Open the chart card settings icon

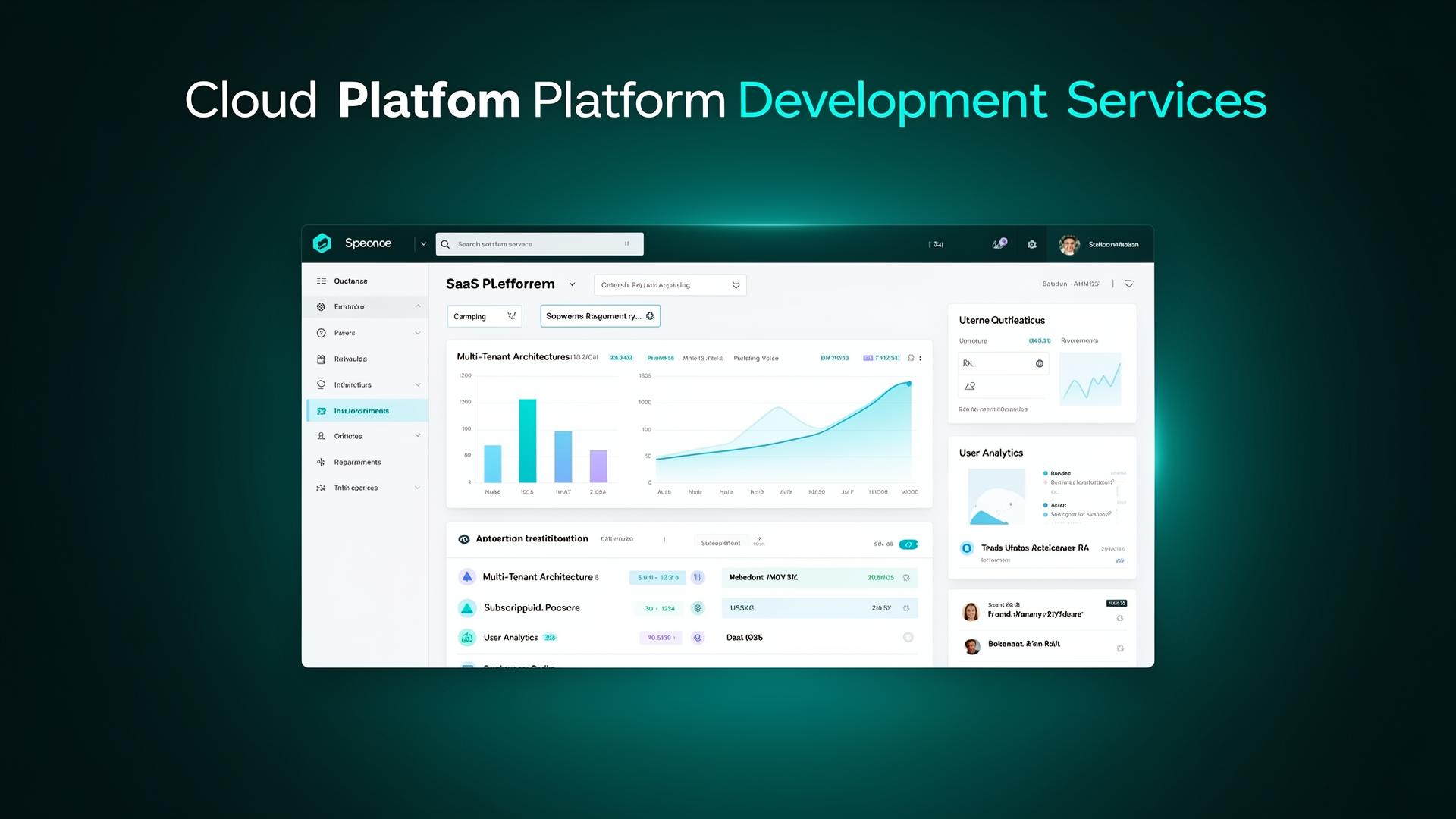click(911, 358)
